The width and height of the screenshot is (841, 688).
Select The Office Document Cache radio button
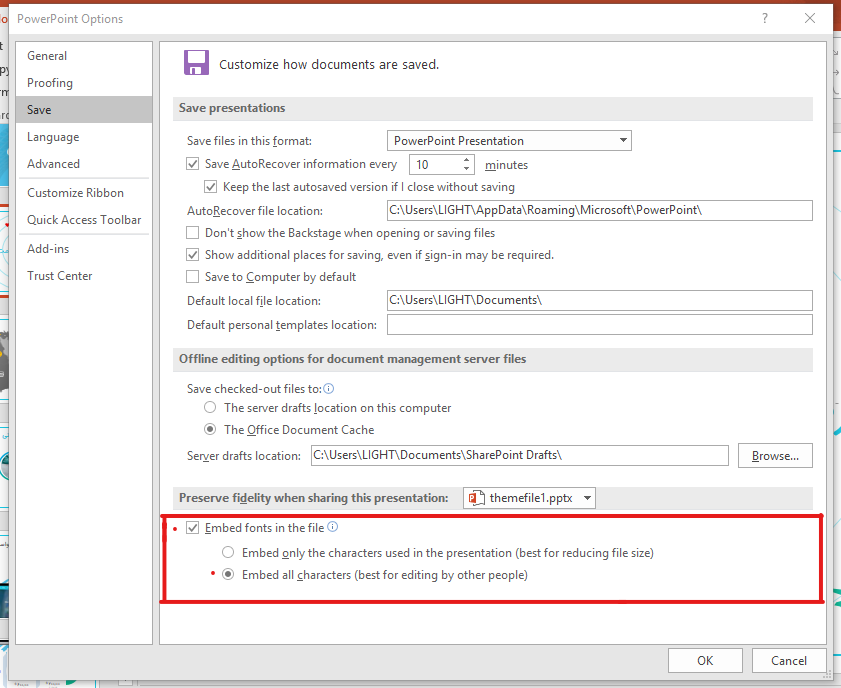(210, 430)
